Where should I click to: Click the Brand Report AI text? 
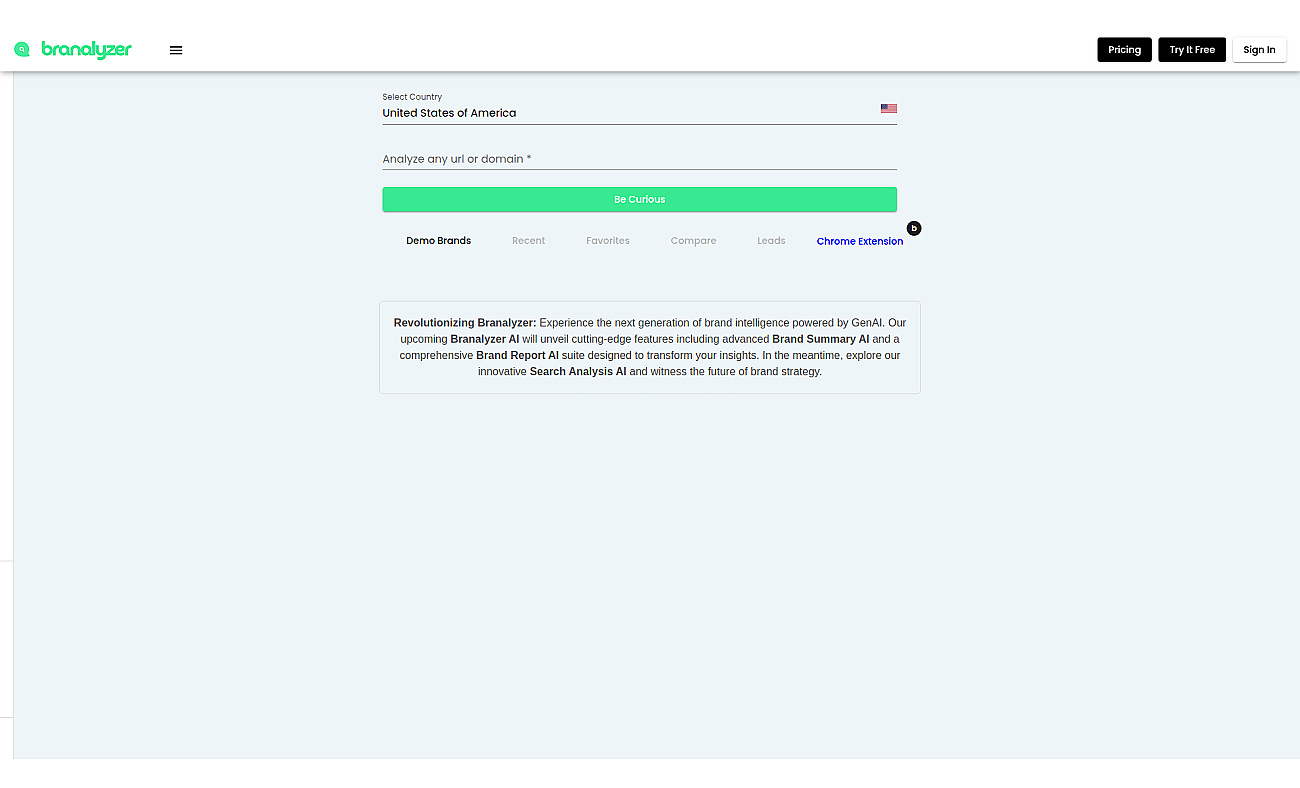pyautogui.click(x=517, y=355)
